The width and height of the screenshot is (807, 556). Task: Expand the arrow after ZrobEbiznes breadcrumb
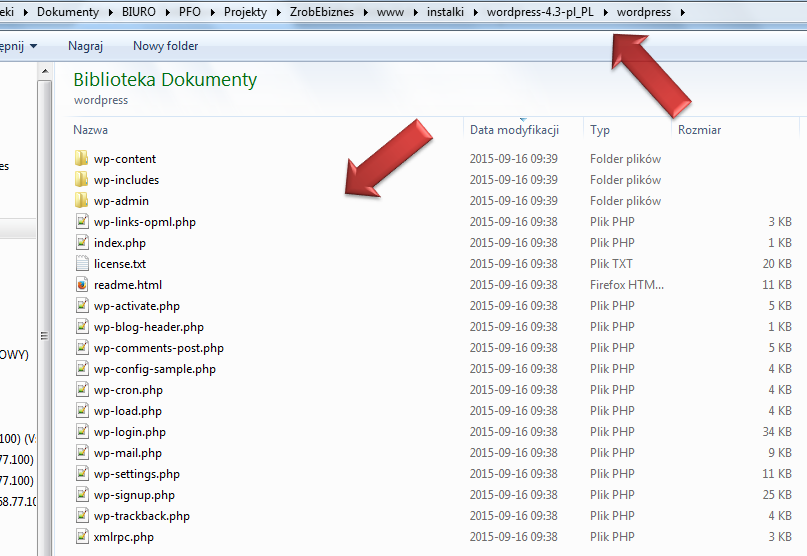pos(365,12)
